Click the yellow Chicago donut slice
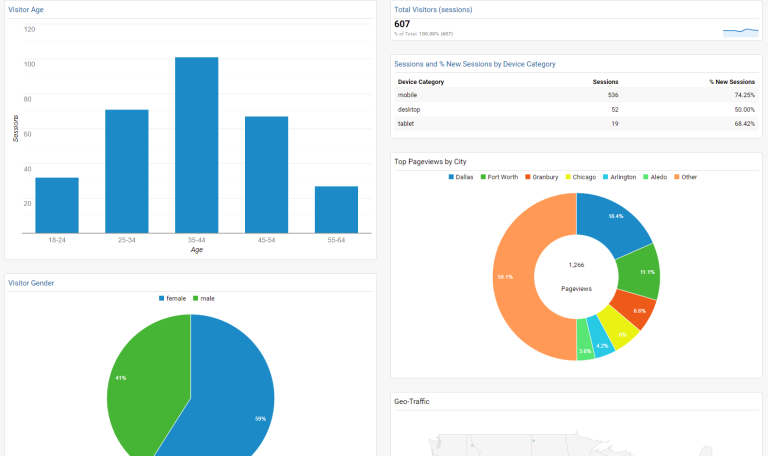Viewport: 768px width, 456px height. 618,329
